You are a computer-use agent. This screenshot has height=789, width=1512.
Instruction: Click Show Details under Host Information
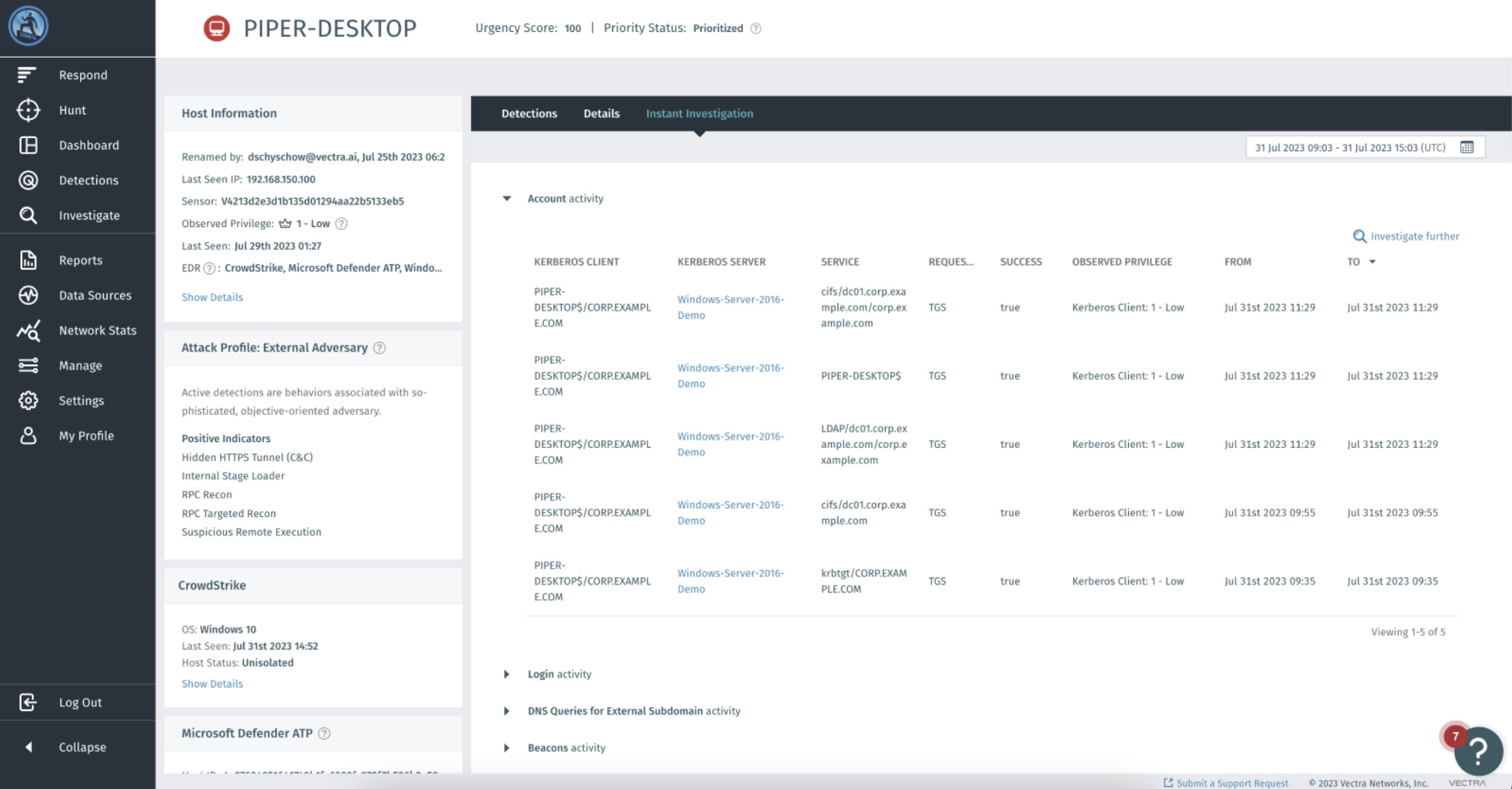(212, 297)
